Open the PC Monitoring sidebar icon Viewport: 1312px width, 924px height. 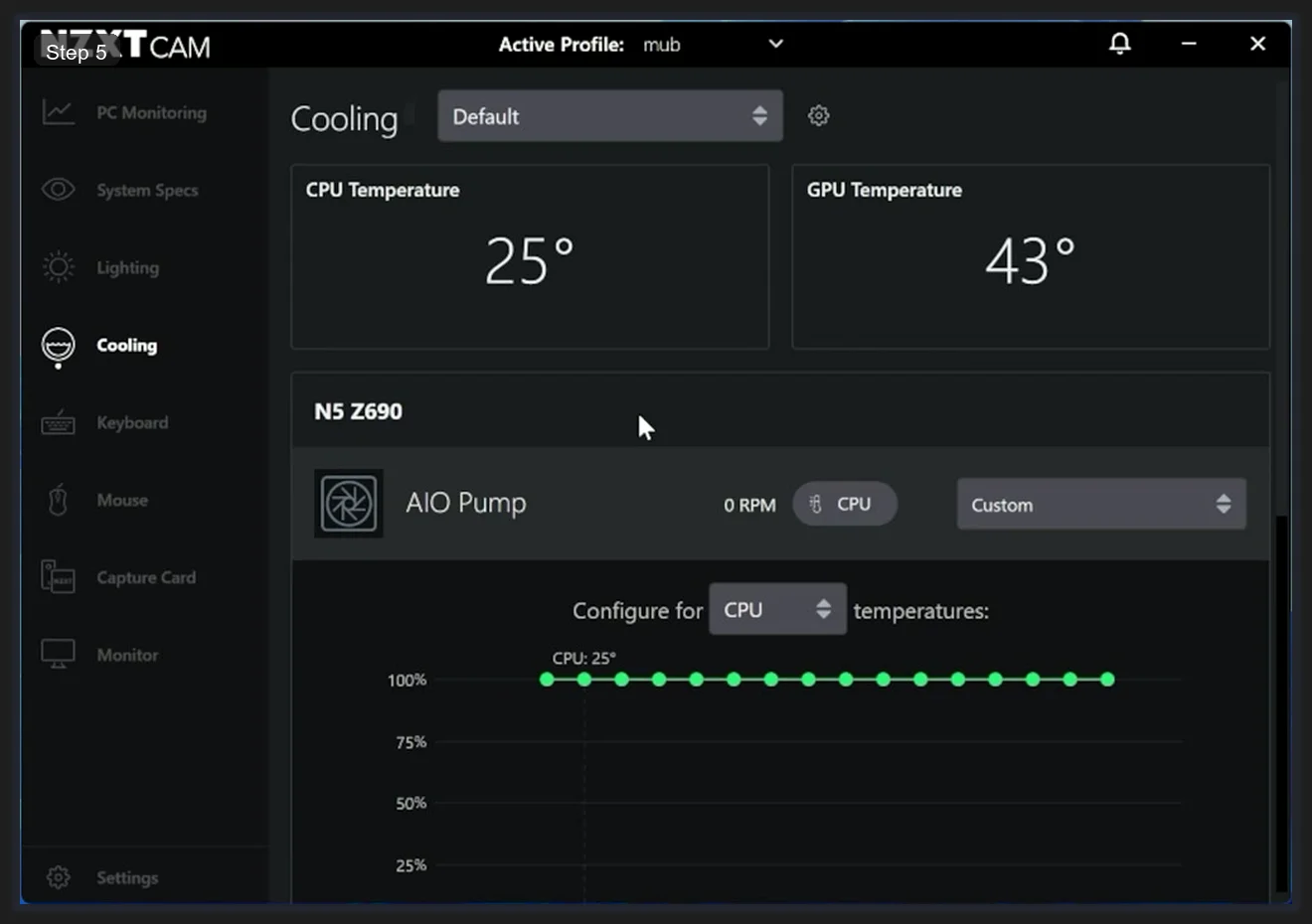pyautogui.click(x=58, y=112)
